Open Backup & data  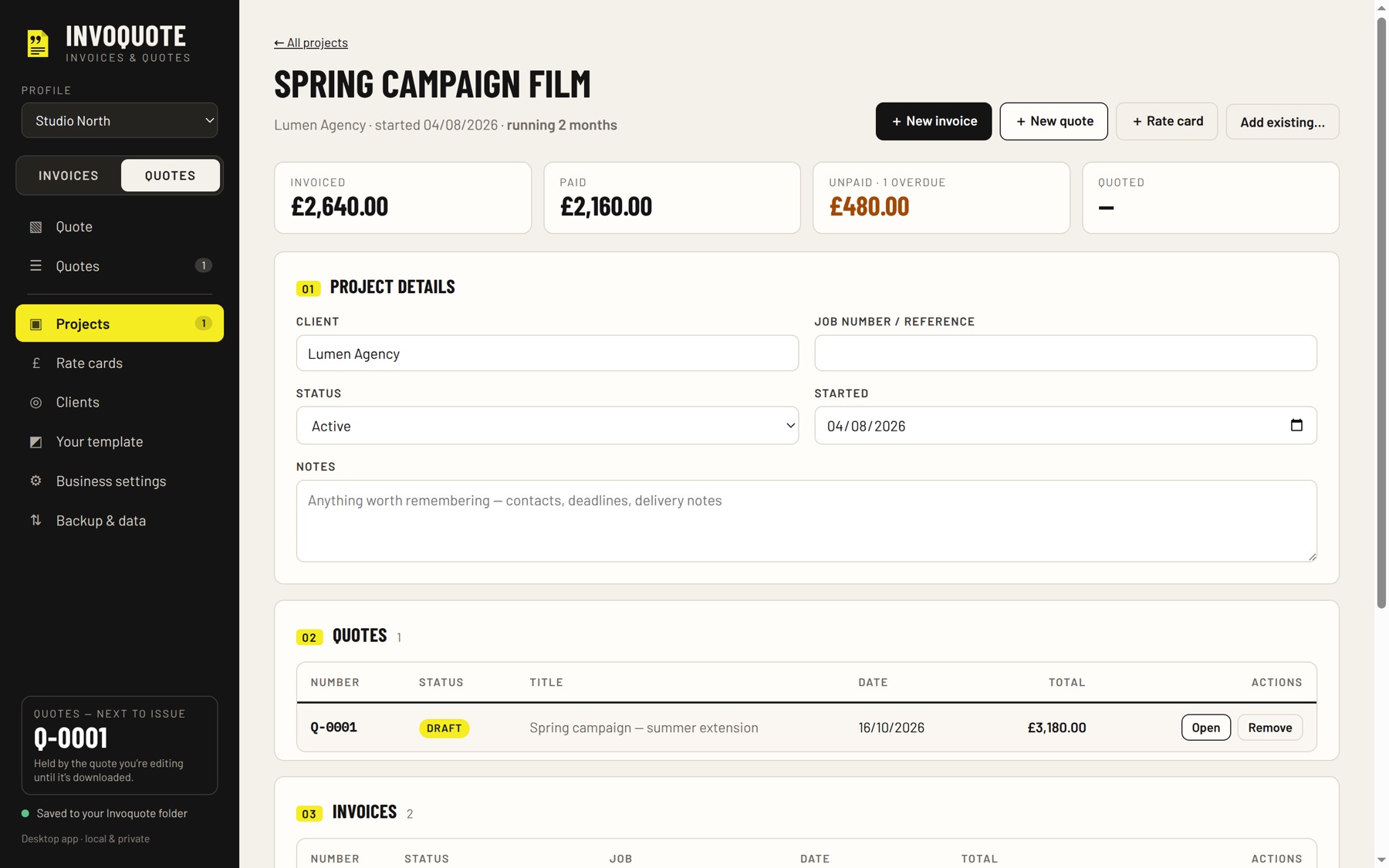pyautogui.click(x=120, y=520)
